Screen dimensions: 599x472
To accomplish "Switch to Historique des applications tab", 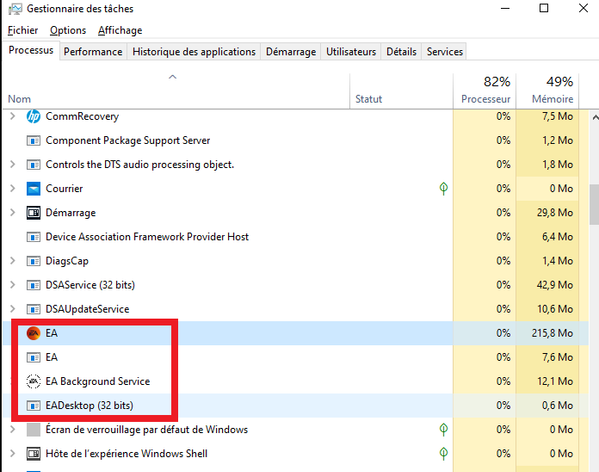I will tap(194, 52).
